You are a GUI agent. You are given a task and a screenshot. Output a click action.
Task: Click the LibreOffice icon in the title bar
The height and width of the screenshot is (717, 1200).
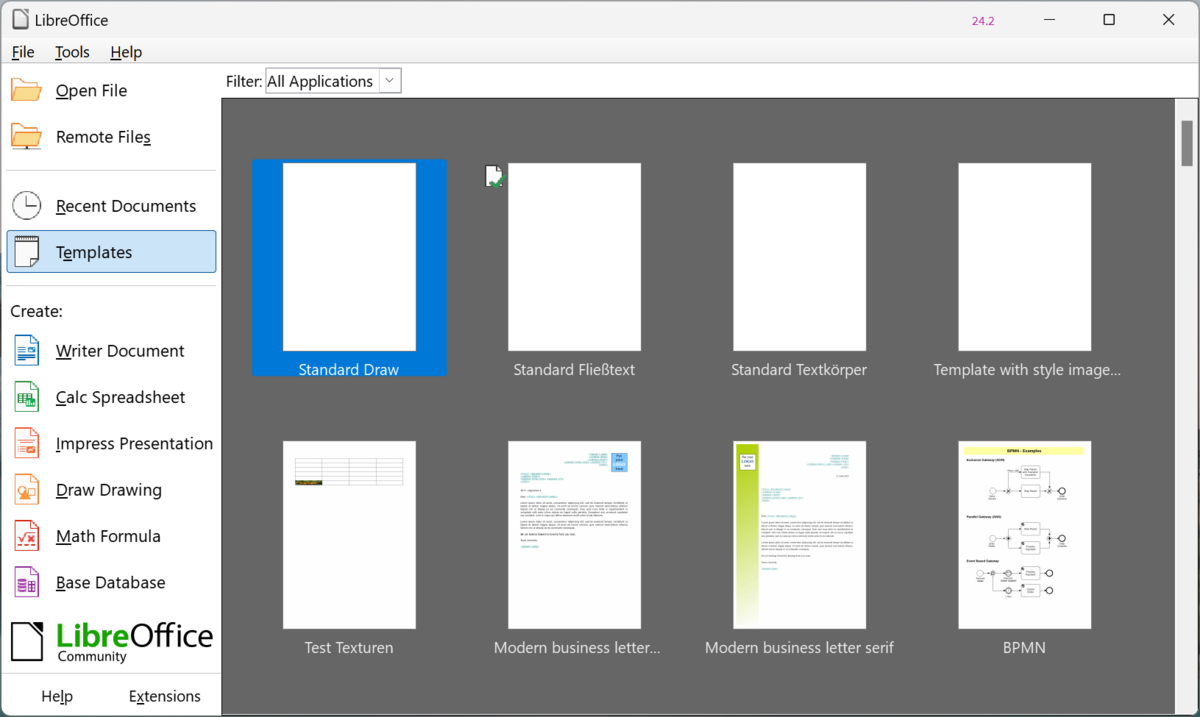pyautogui.click(x=20, y=20)
